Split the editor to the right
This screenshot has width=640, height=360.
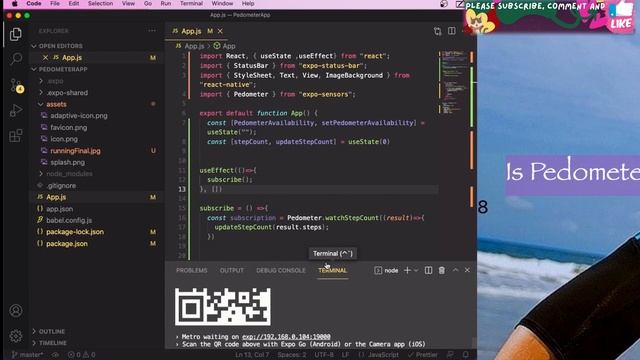click(451, 31)
